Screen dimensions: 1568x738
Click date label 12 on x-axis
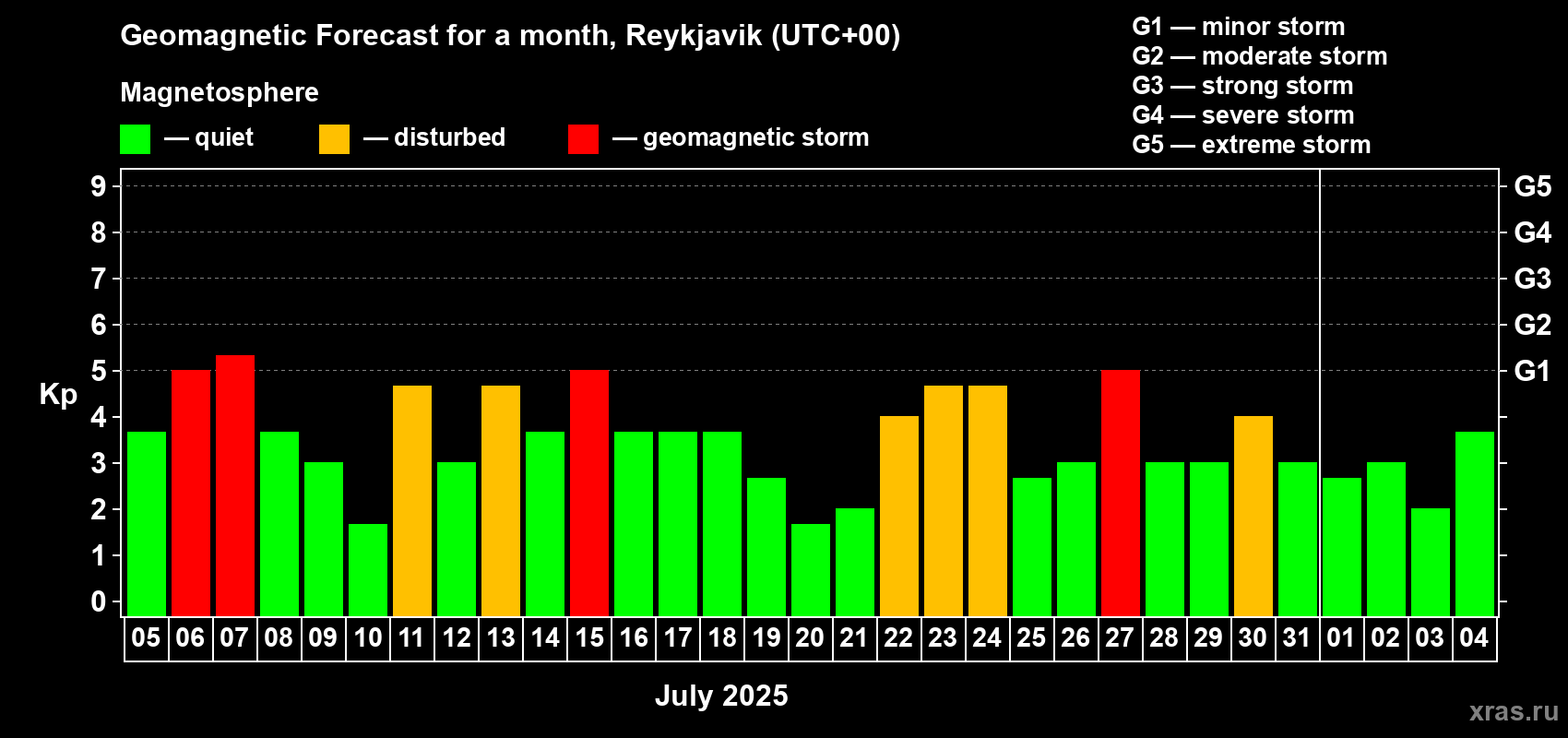pos(457,637)
